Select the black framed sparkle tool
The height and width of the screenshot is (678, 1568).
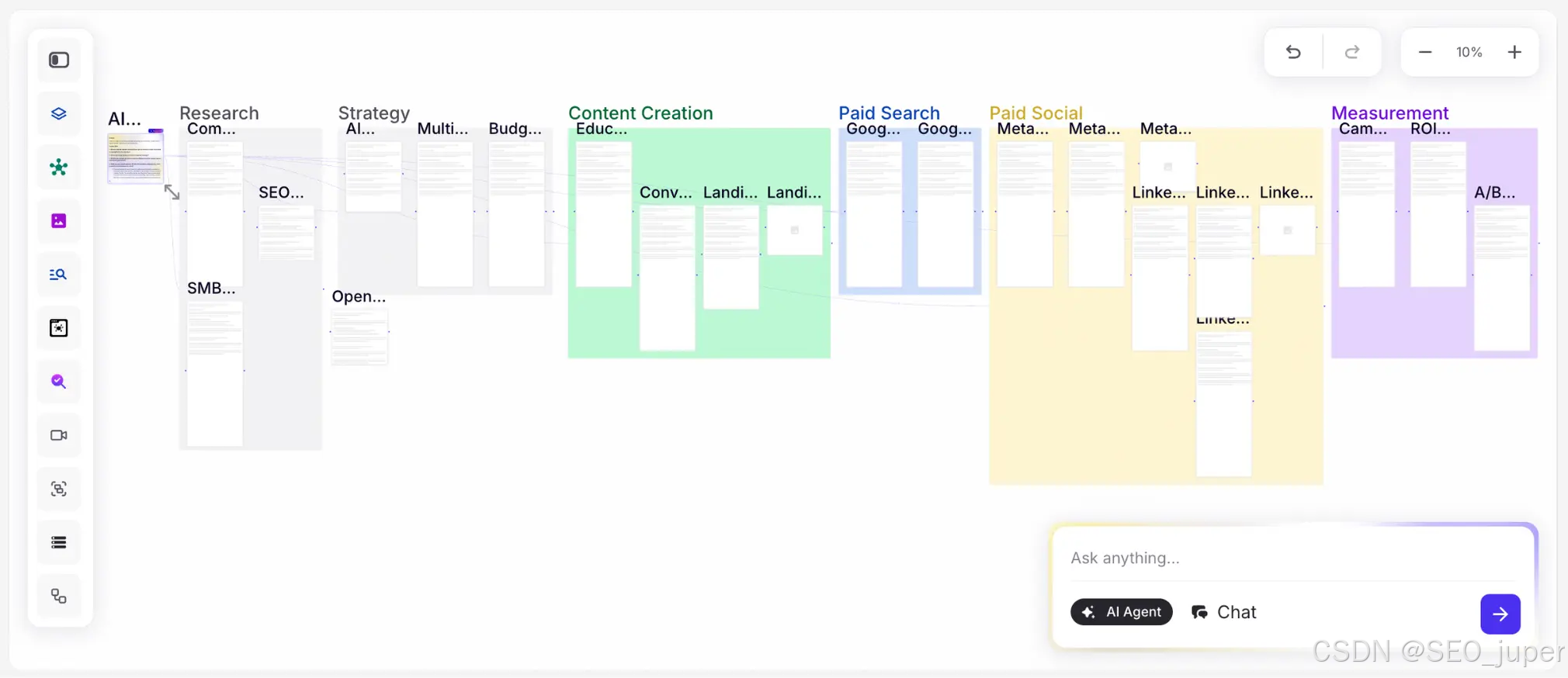click(x=59, y=328)
